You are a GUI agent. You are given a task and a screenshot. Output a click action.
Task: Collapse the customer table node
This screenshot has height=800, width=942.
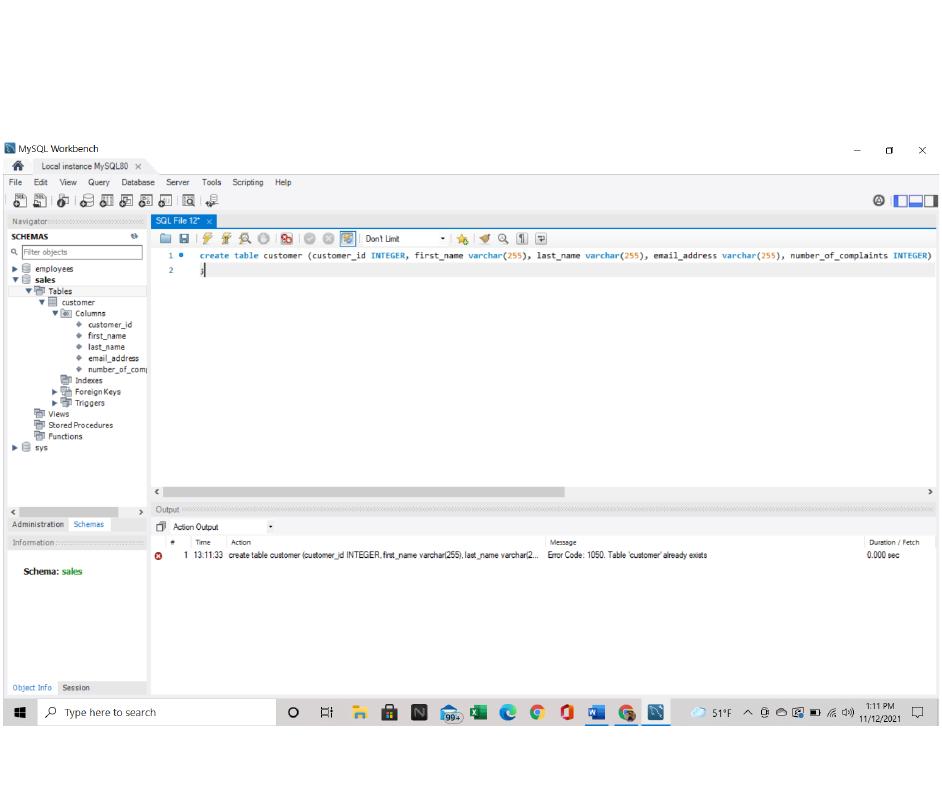click(x=41, y=303)
